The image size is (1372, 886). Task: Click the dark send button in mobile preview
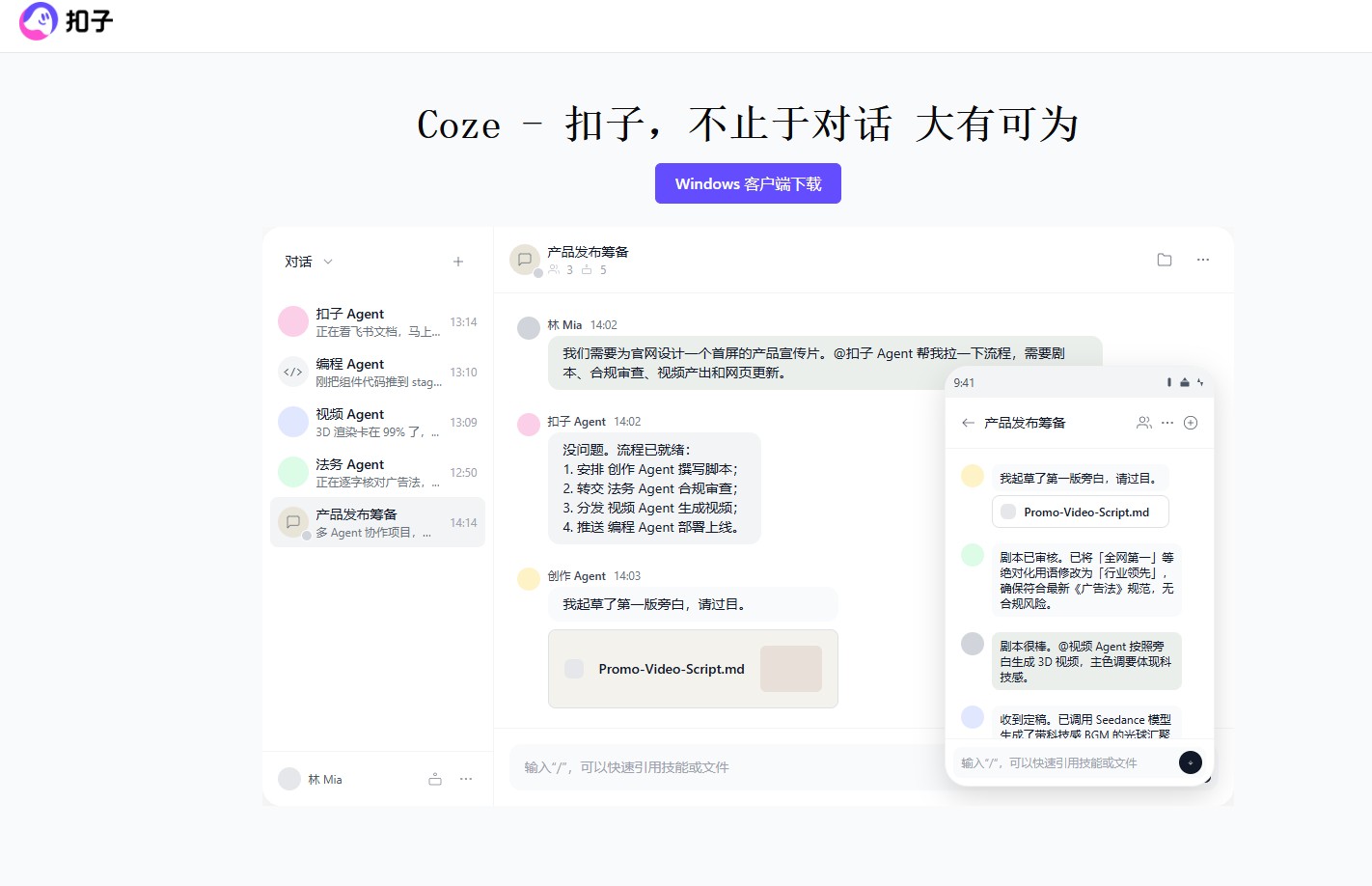point(1191,762)
